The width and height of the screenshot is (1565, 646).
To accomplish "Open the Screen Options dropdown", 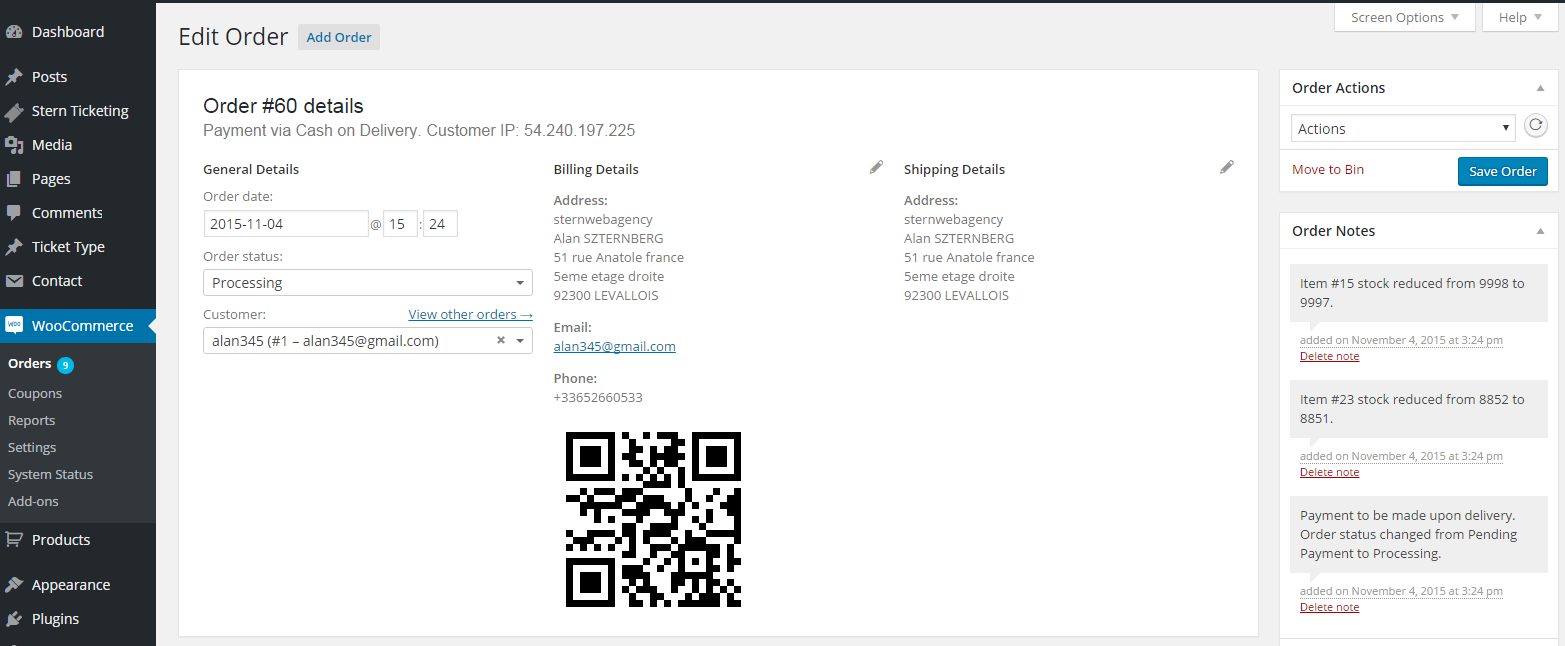I will tap(1405, 17).
